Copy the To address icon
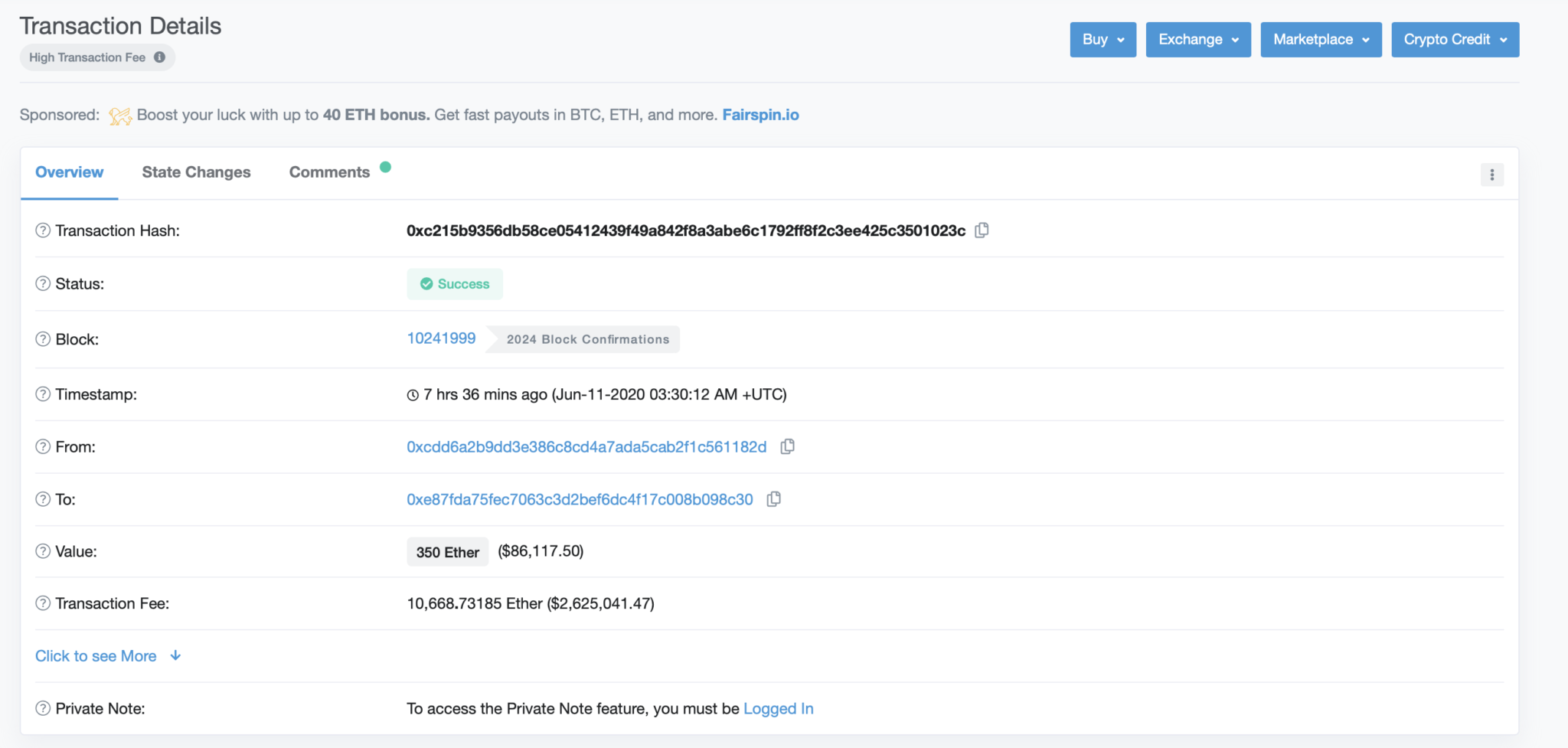Image resolution: width=1568 pixels, height=748 pixels. (x=774, y=499)
